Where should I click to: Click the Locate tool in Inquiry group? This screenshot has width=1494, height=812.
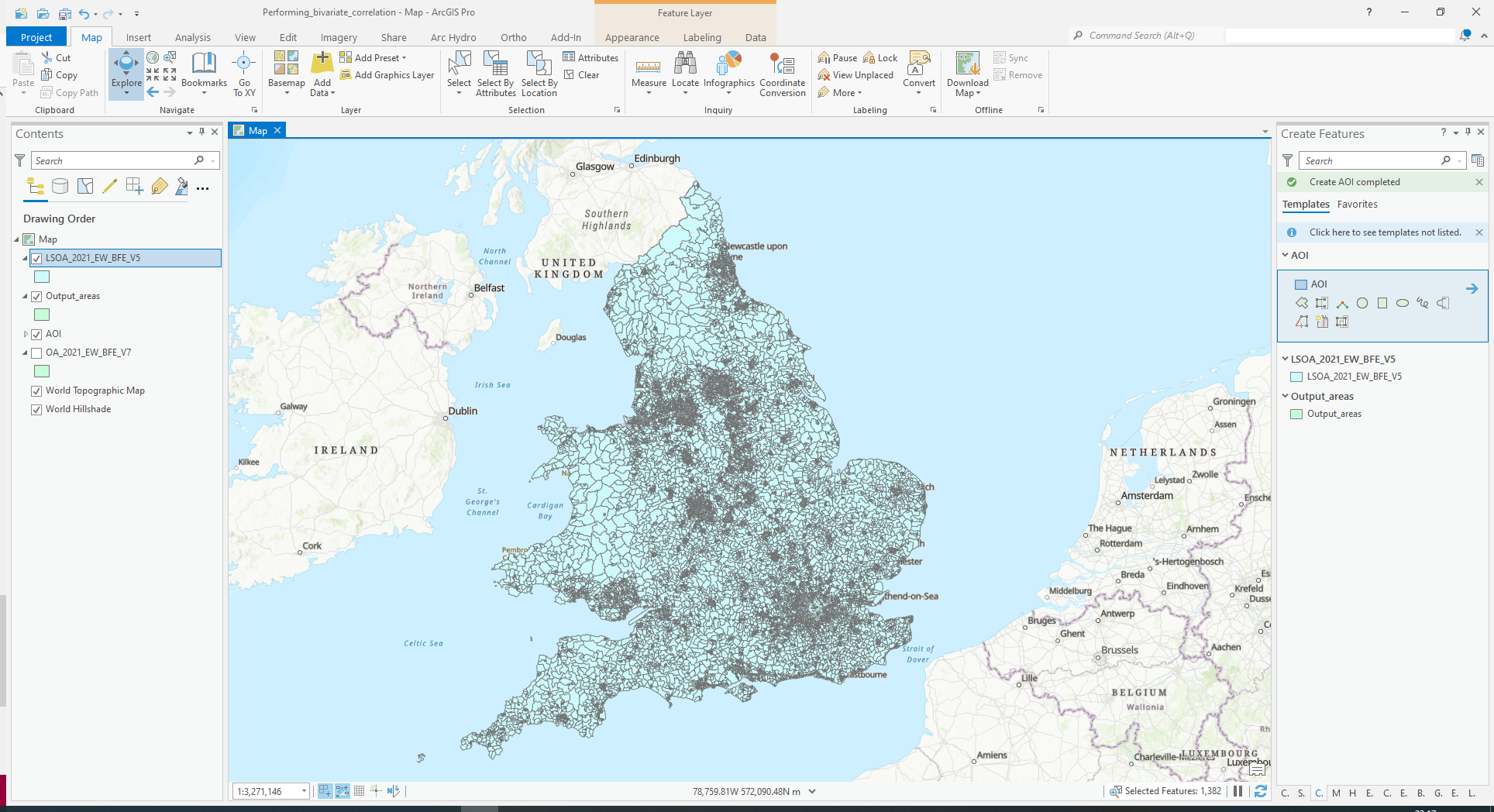coord(685,74)
